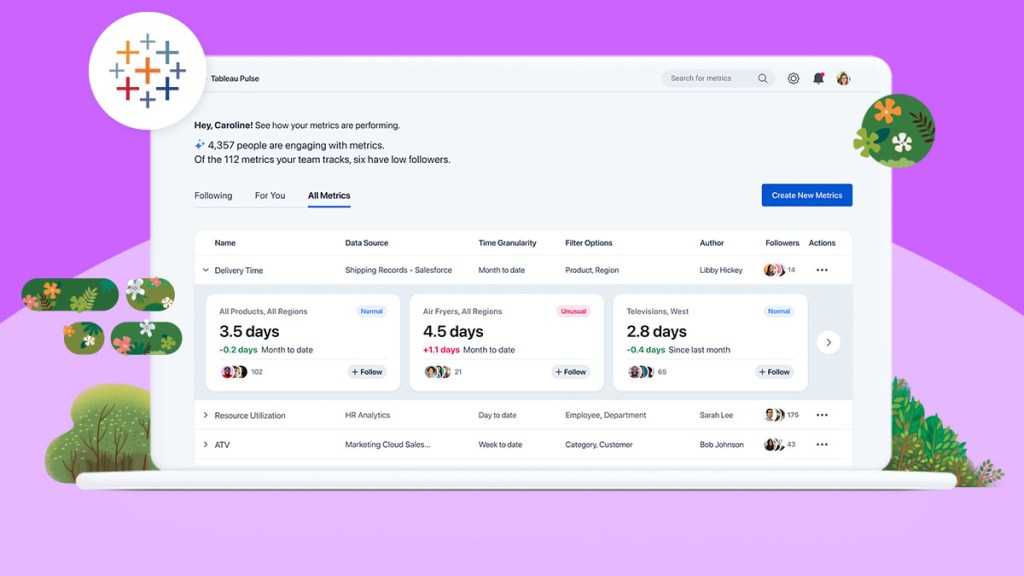The image size is (1024, 576).
Task: Check notifications via the bell icon
Action: (818, 78)
